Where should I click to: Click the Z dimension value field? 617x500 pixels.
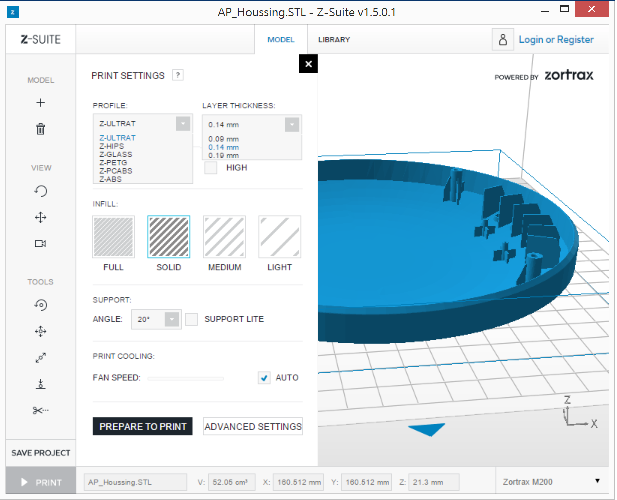434,482
